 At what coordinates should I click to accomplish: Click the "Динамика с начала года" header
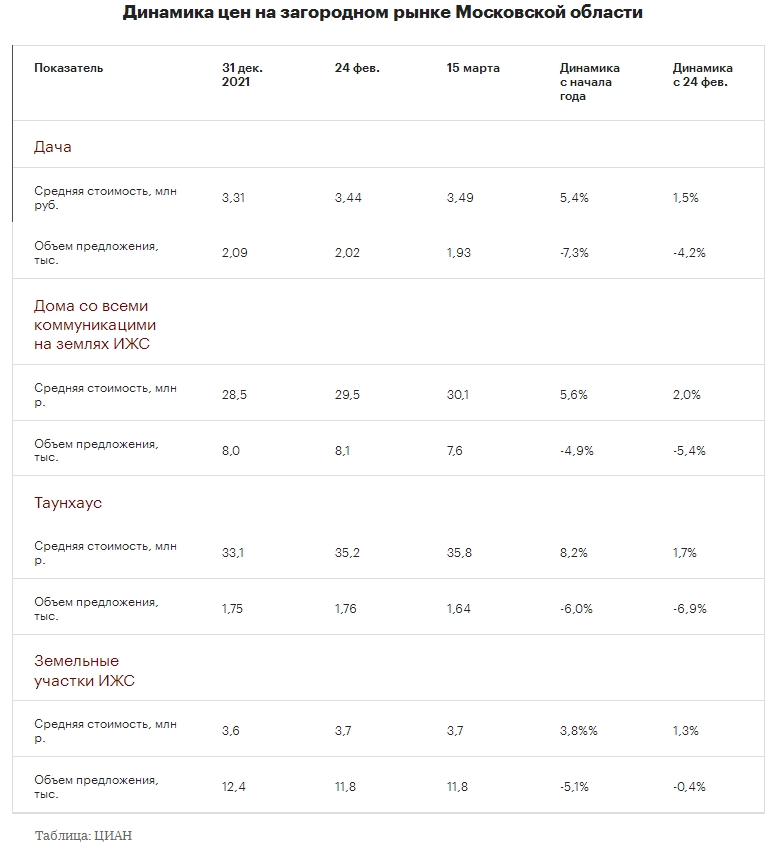(590, 82)
